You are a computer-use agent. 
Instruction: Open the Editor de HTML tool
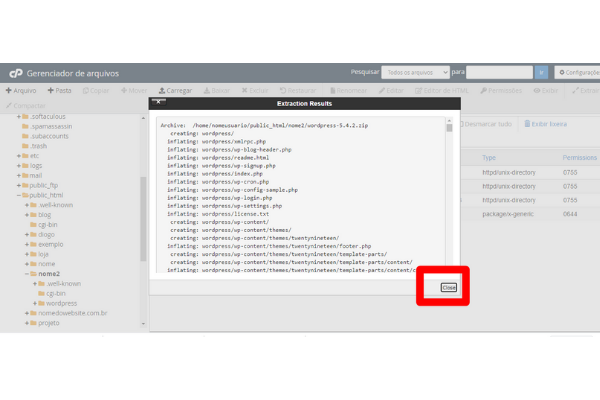click(442, 91)
